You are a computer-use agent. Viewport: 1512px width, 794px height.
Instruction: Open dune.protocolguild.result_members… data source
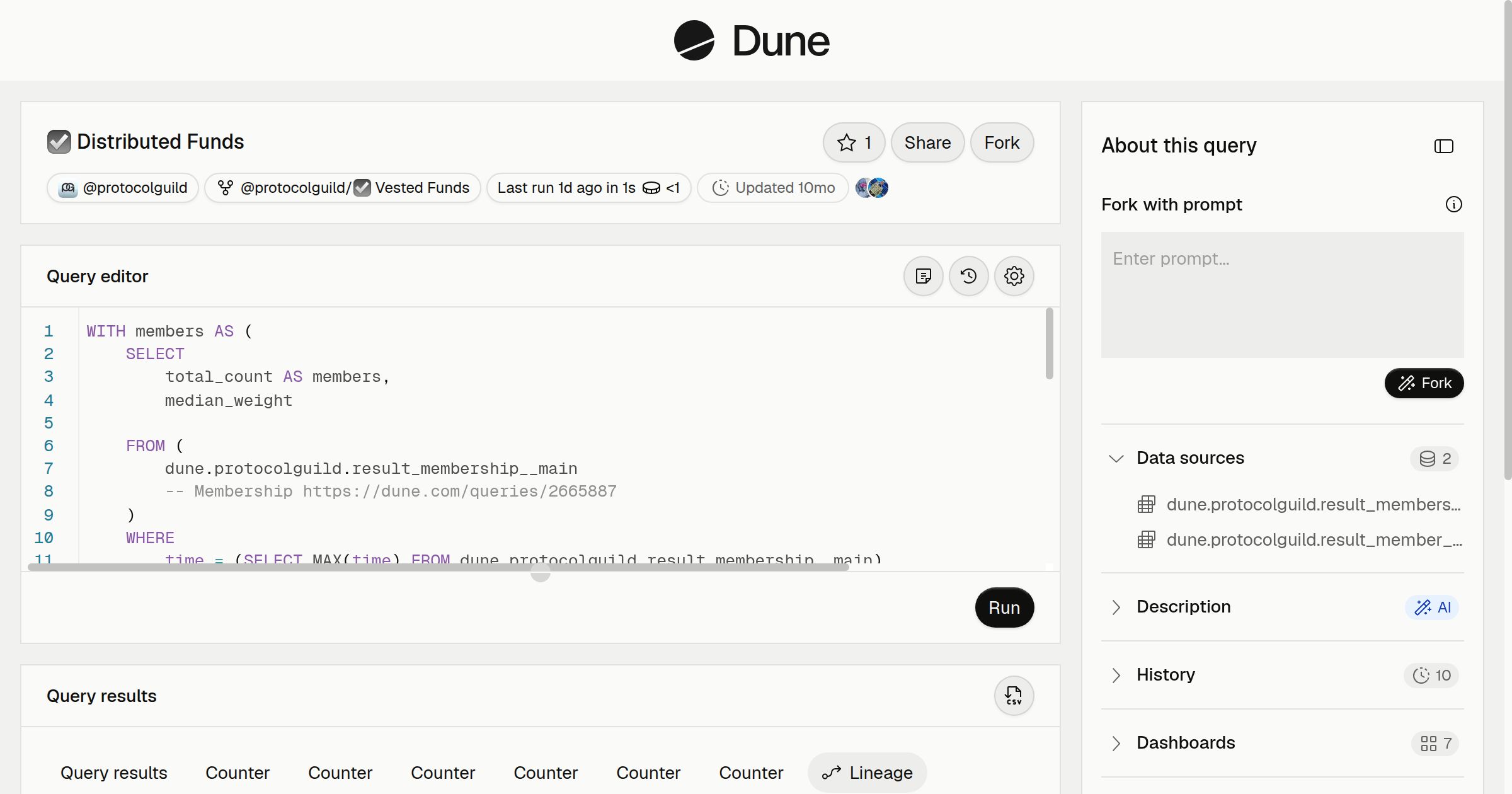tap(1314, 504)
